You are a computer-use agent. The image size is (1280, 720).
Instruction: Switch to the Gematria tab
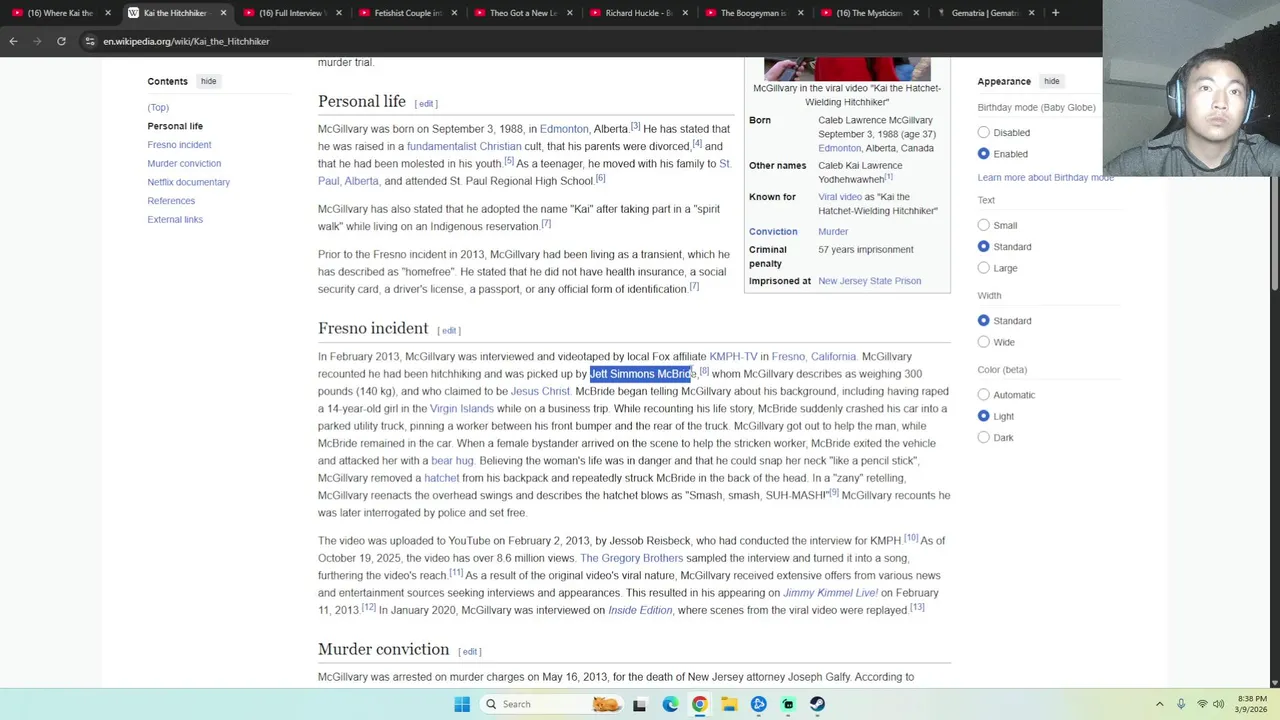(984, 13)
